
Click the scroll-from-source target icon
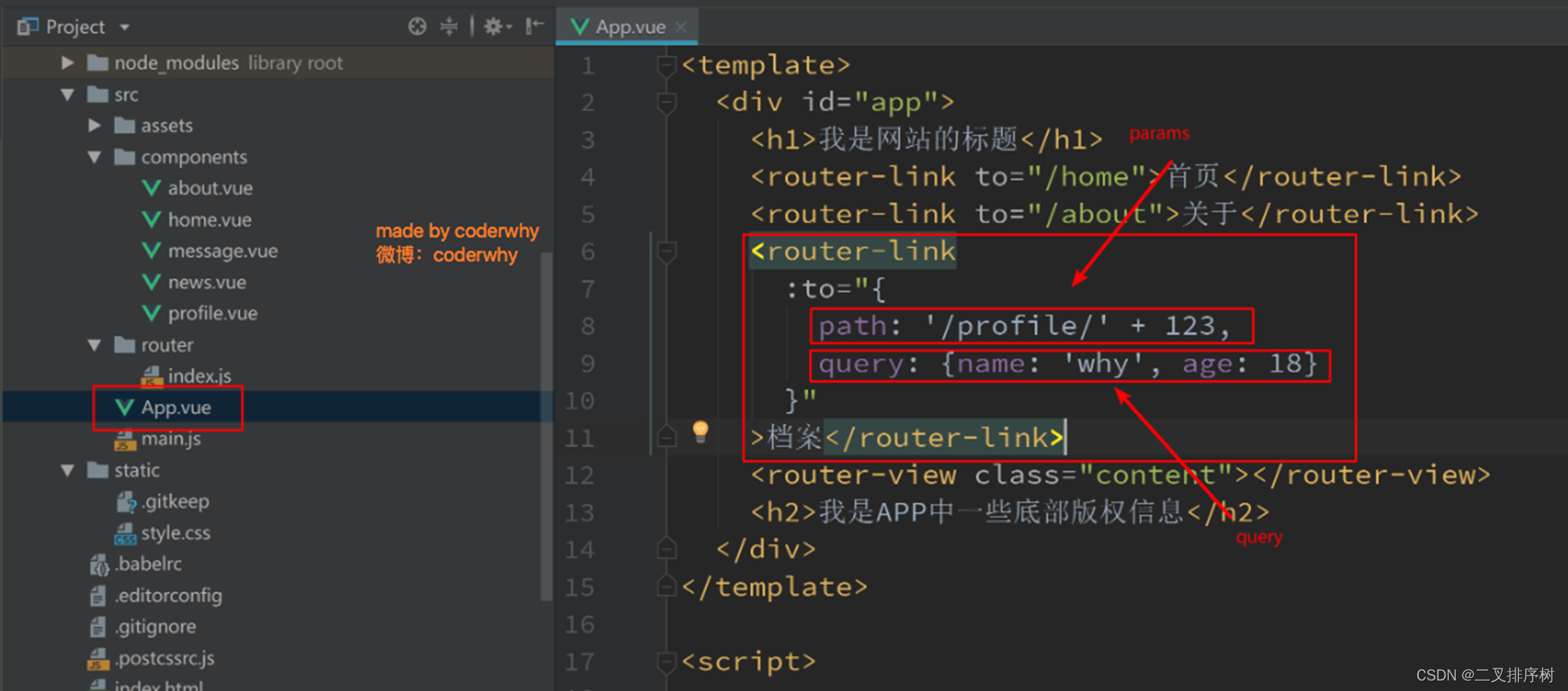[x=417, y=27]
